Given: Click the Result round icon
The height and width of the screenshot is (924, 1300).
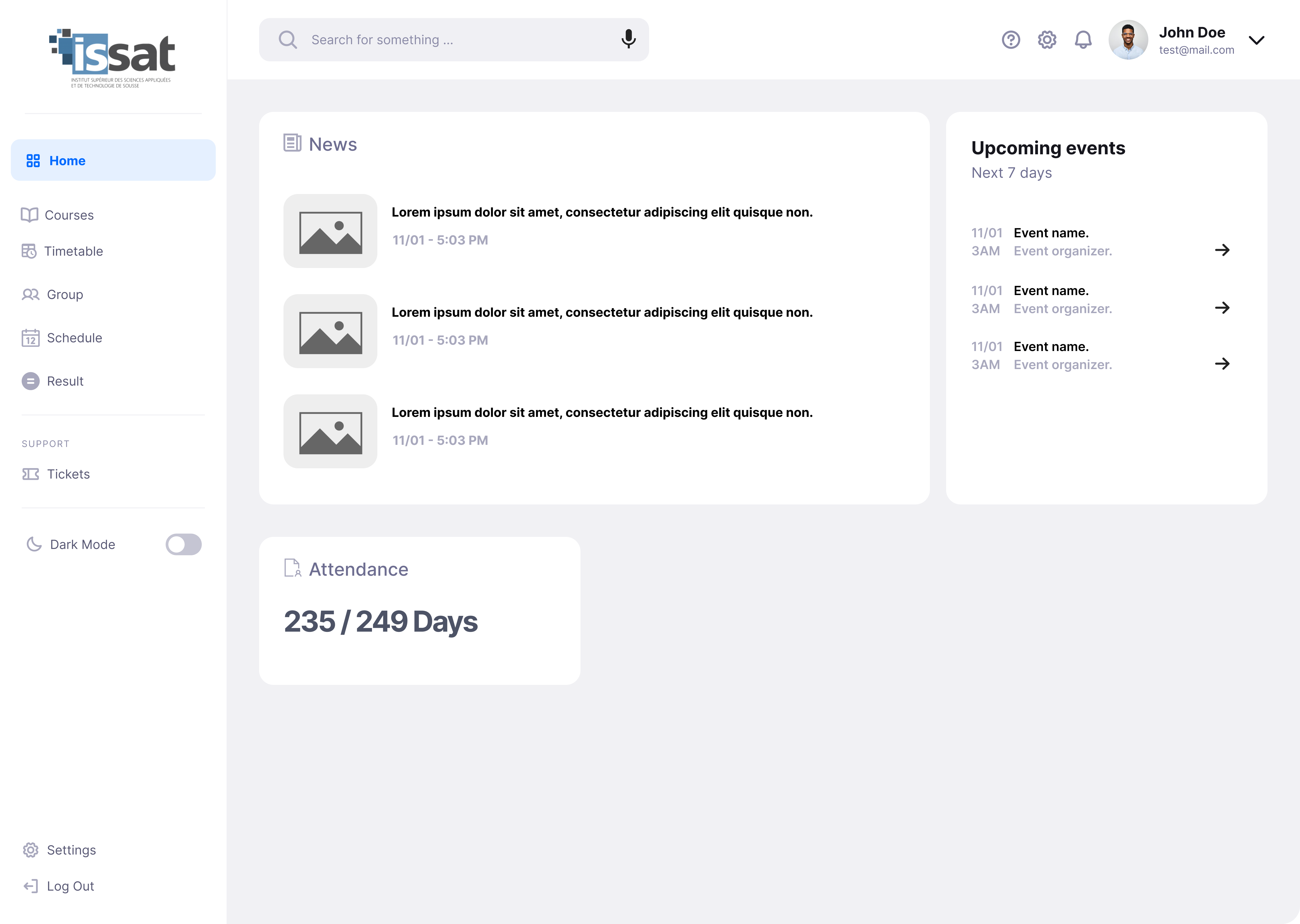Looking at the screenshot, I should (x=31, y=381).
